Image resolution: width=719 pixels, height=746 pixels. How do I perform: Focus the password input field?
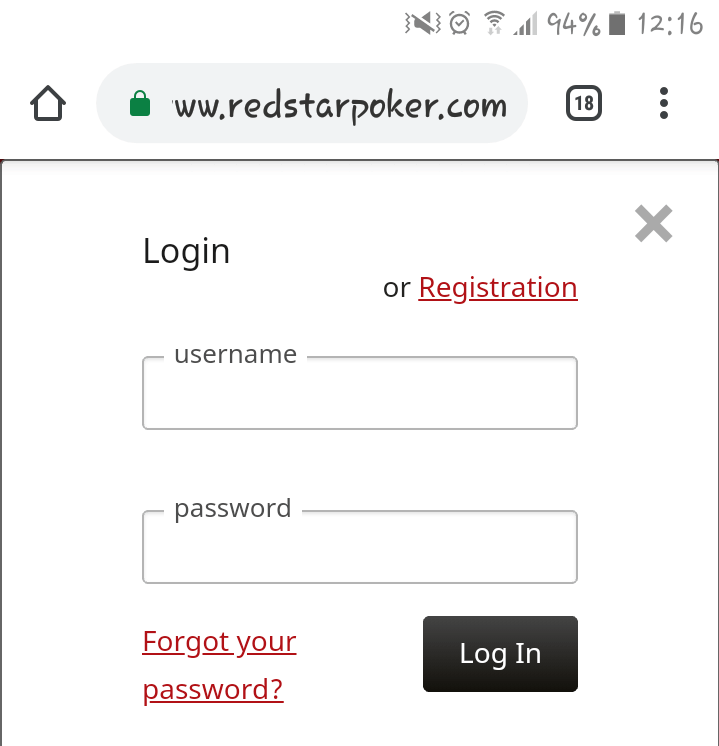[360, 547]
